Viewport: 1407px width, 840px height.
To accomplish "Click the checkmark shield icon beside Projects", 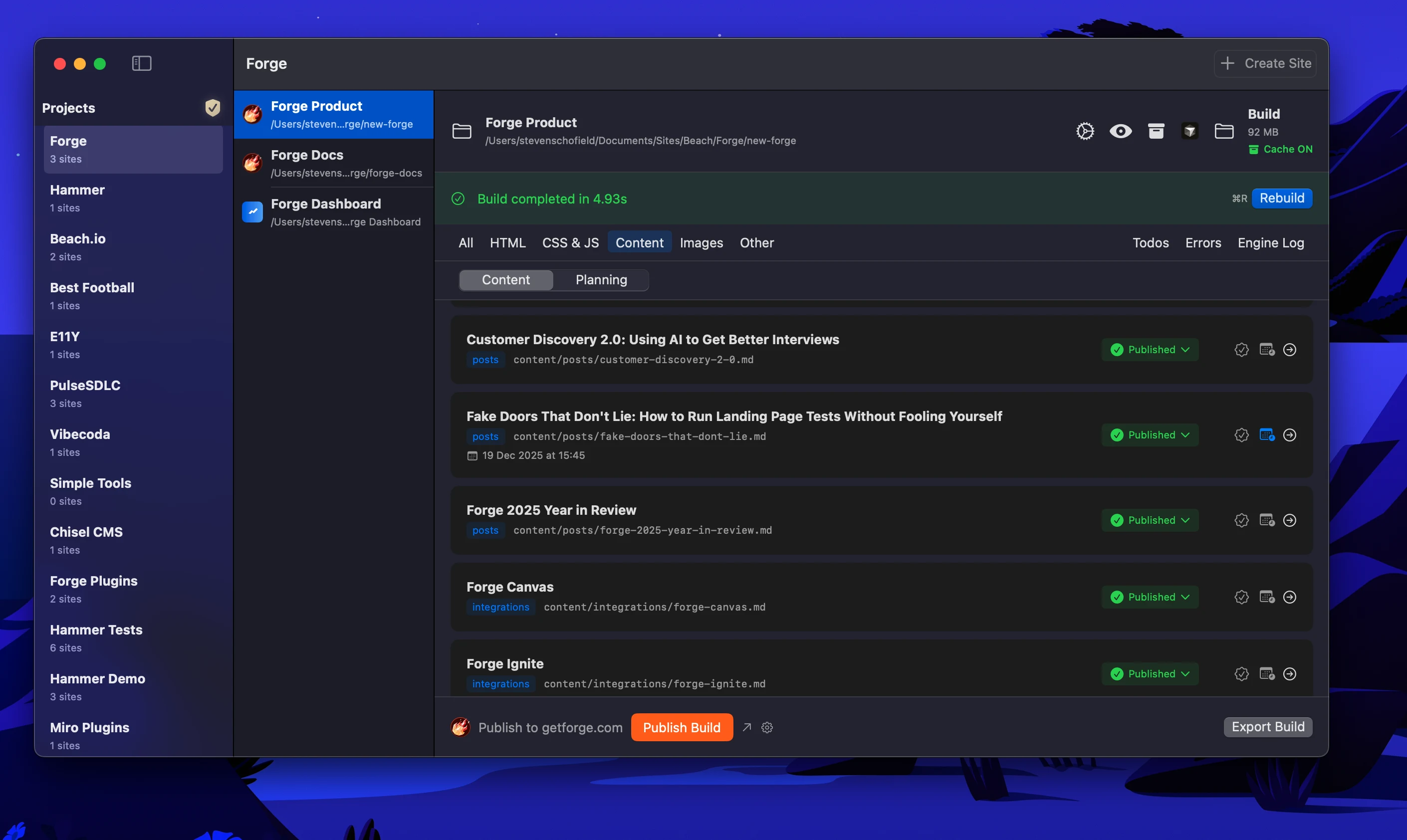I will click(213, 108).
